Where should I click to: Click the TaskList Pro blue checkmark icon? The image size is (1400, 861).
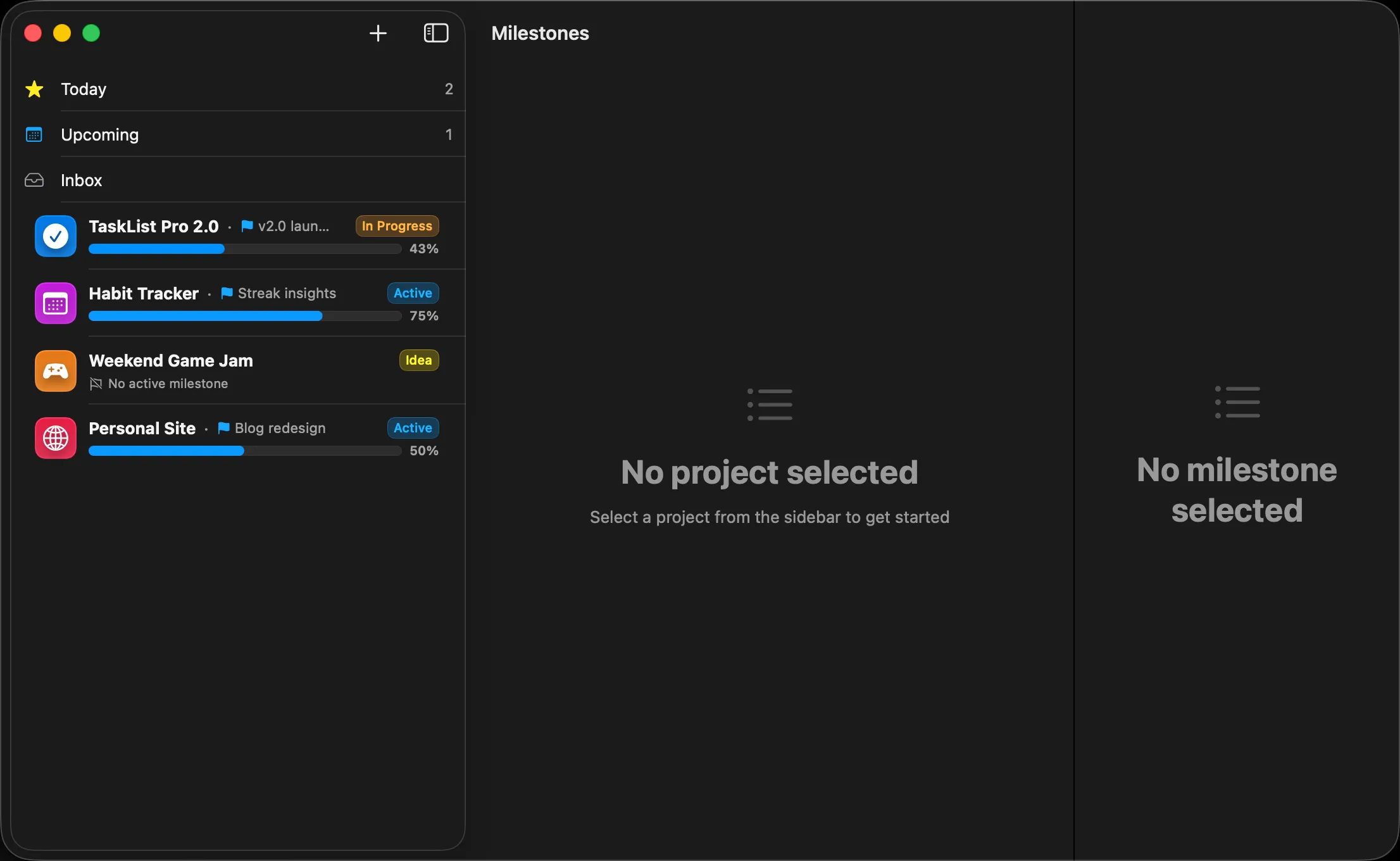56,236
